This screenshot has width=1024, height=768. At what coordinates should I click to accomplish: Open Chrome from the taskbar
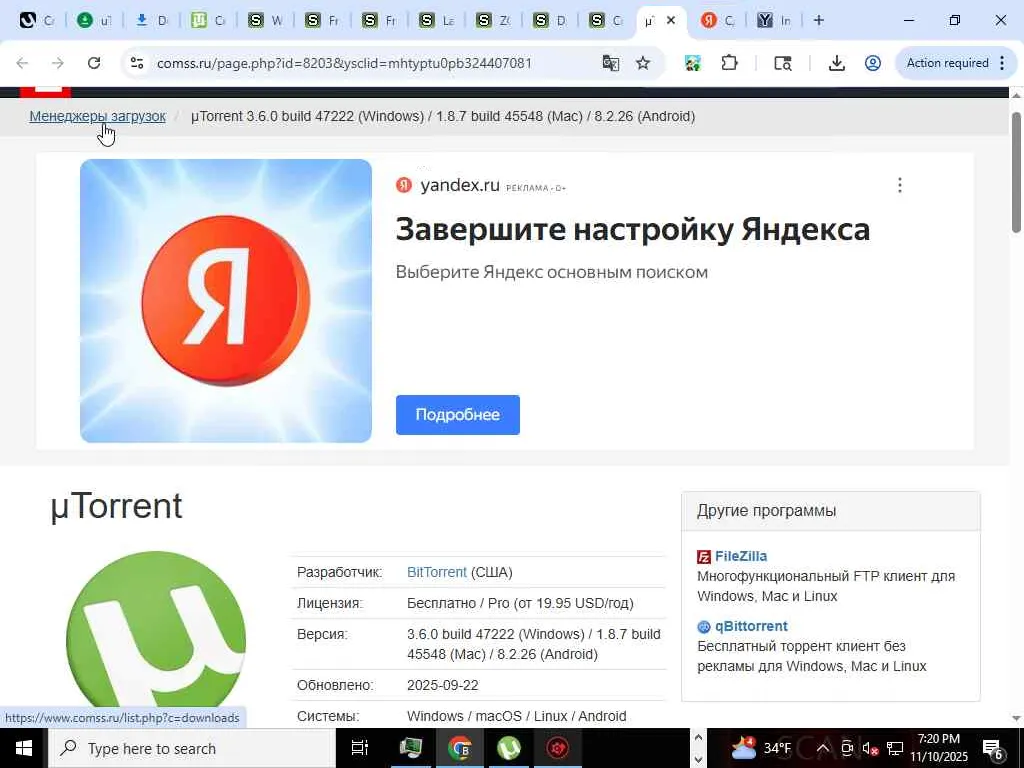click(460, 748)
